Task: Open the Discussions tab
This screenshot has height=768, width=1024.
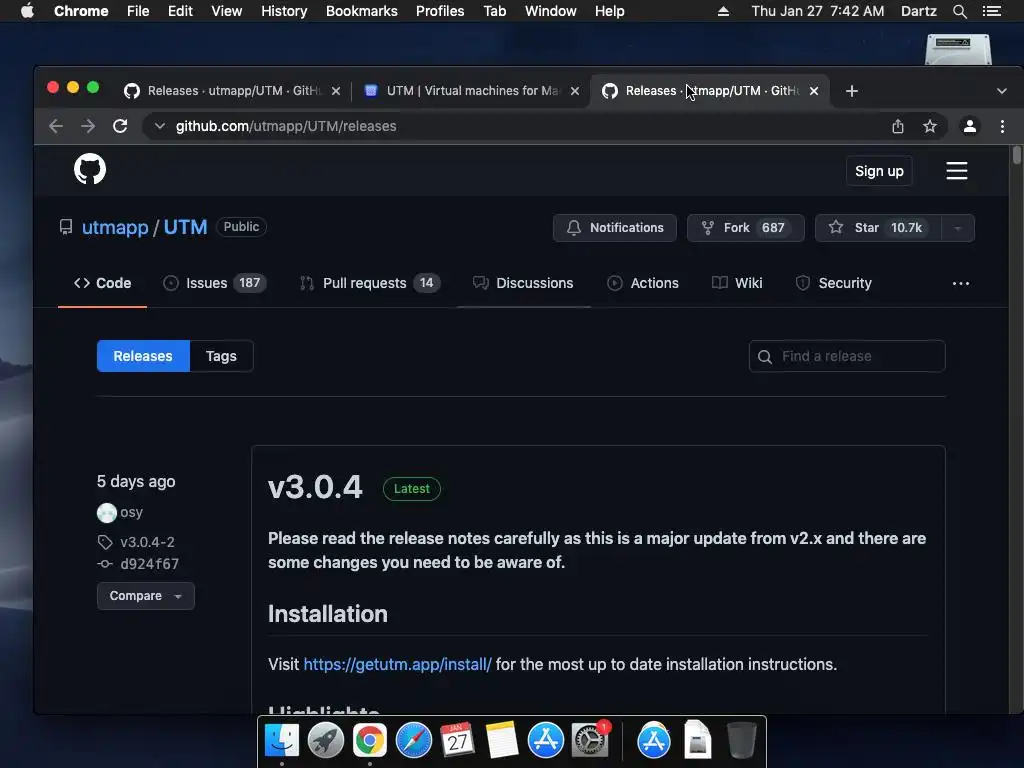Action: (523, 283)
